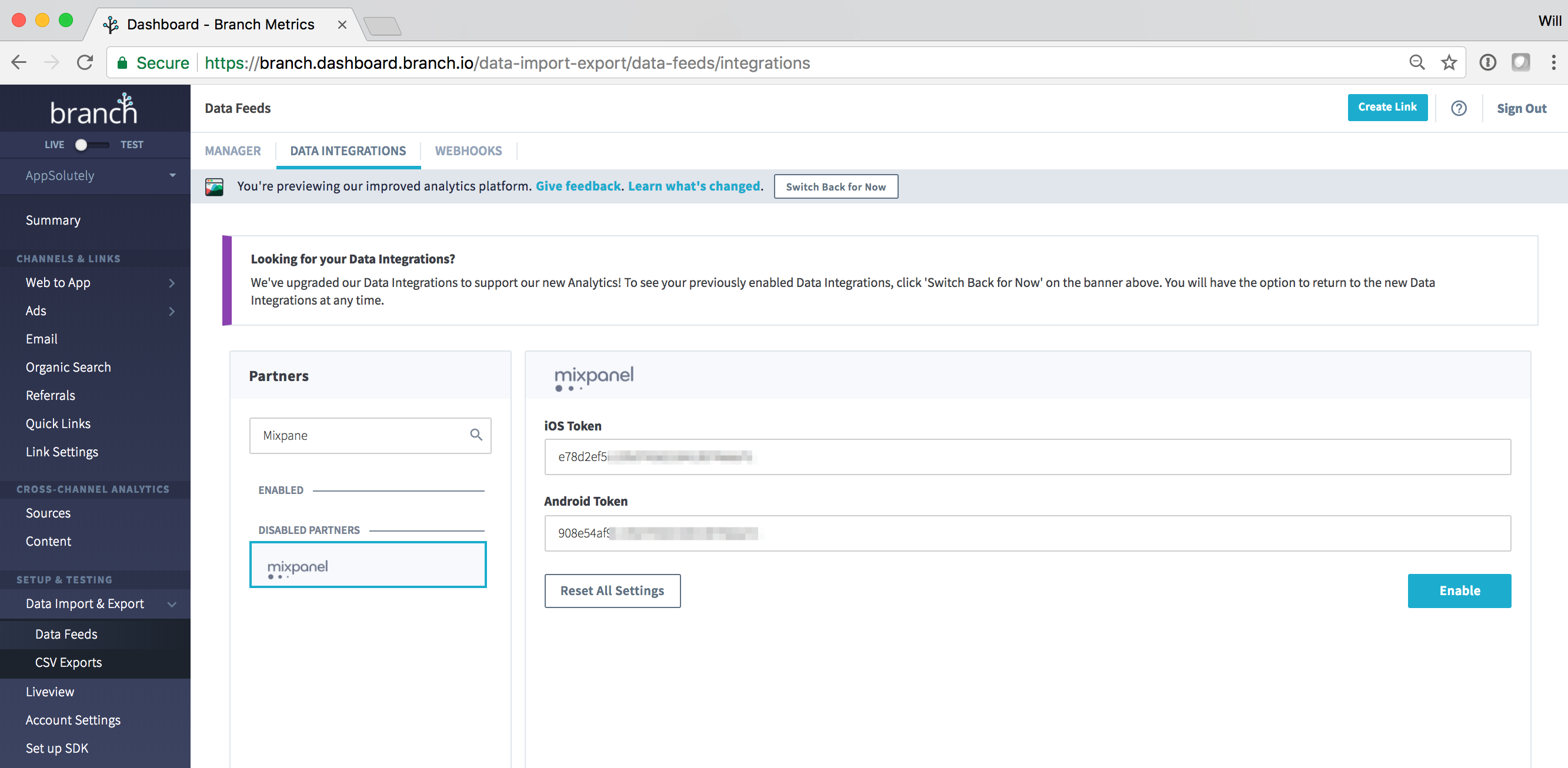Open Email in the sidebar
Image resolution: width=1568 pixels, height=768 pixels.
(x=41, y=339)
